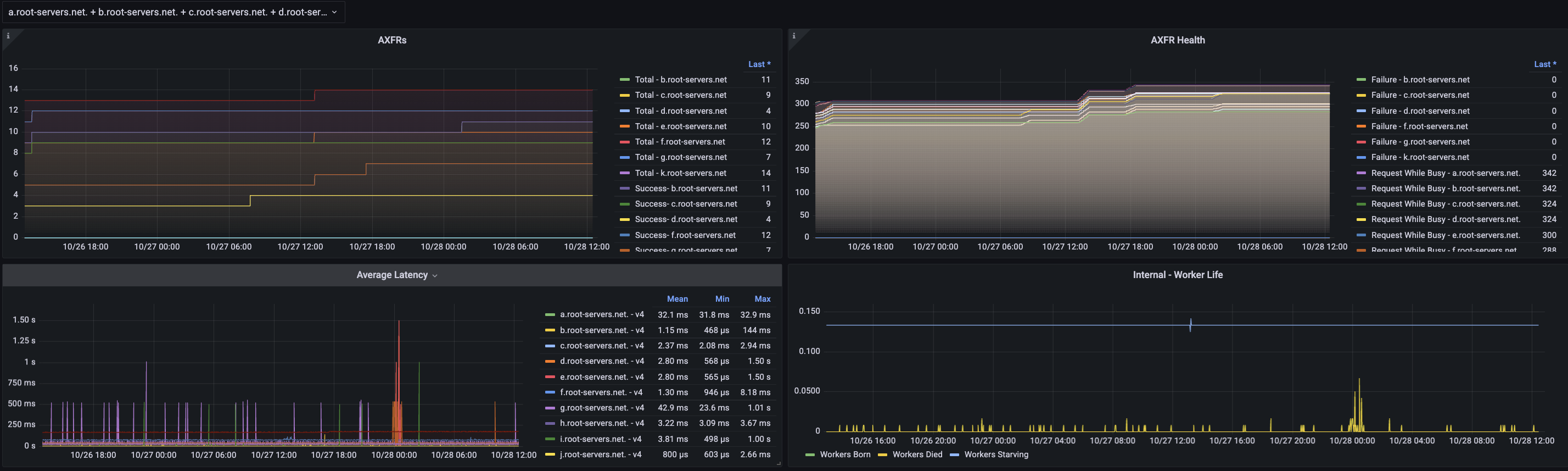Click the info icon on AXFRs panel
1568x471 pixels.
click(x=8, y=36)
